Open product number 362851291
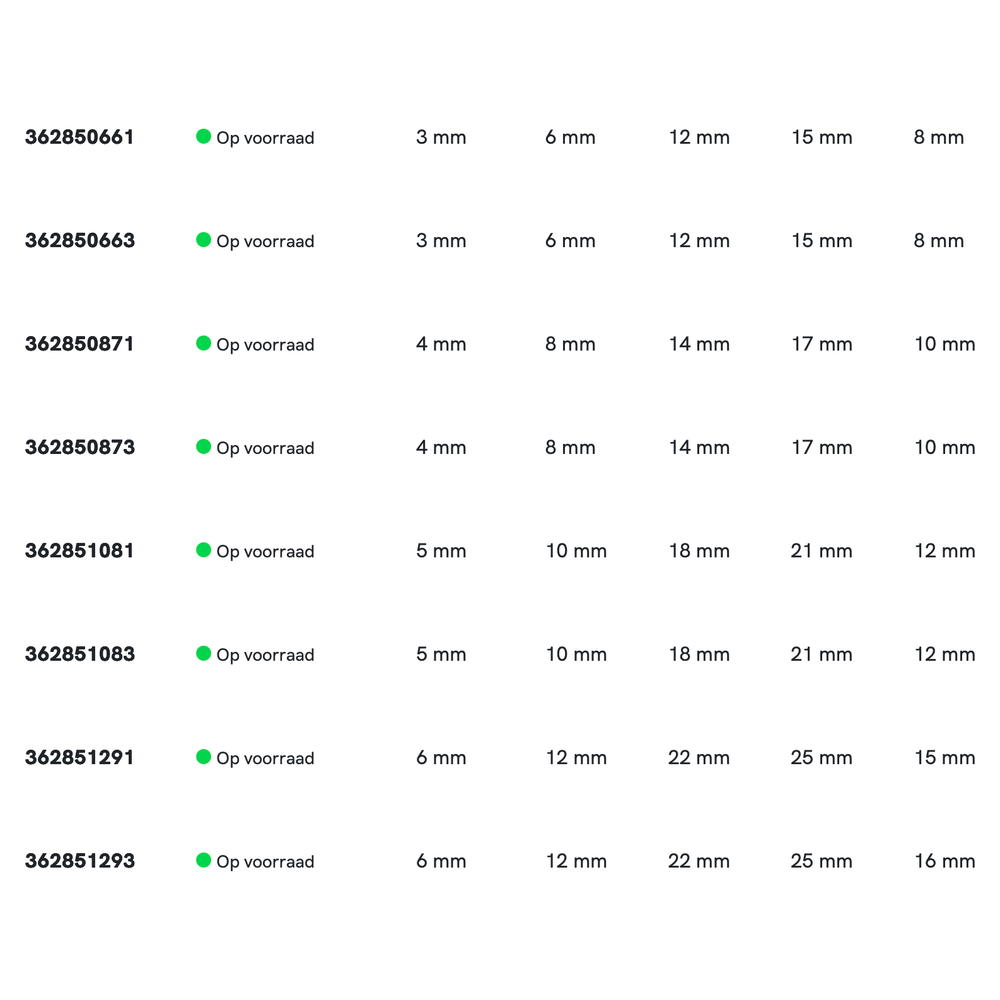 (x=79, y=758)
